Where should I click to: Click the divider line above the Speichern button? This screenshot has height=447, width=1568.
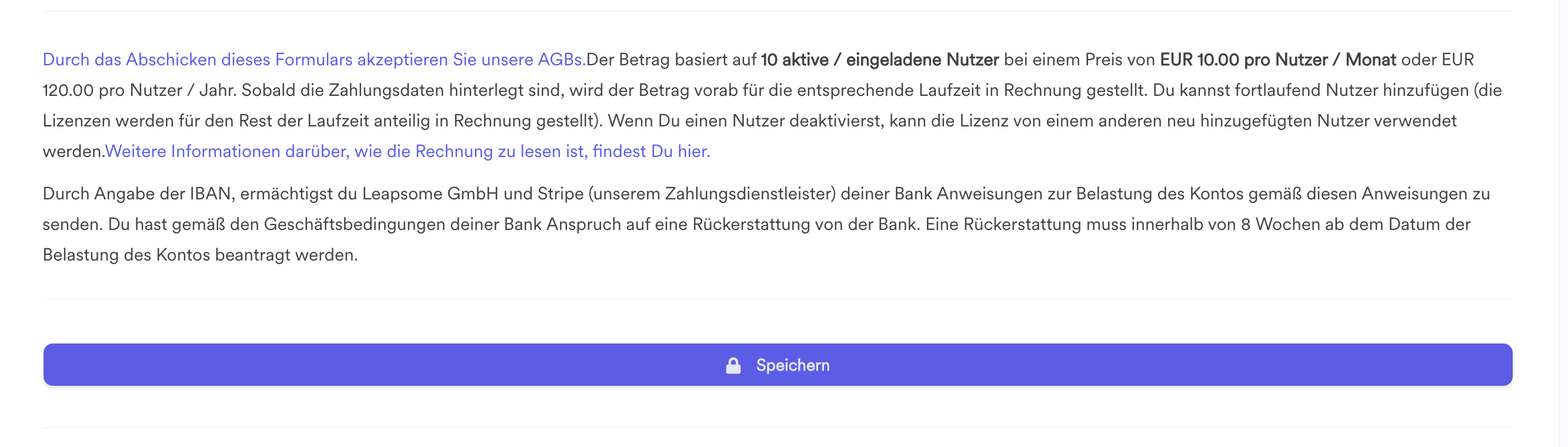tap(778, 299)
